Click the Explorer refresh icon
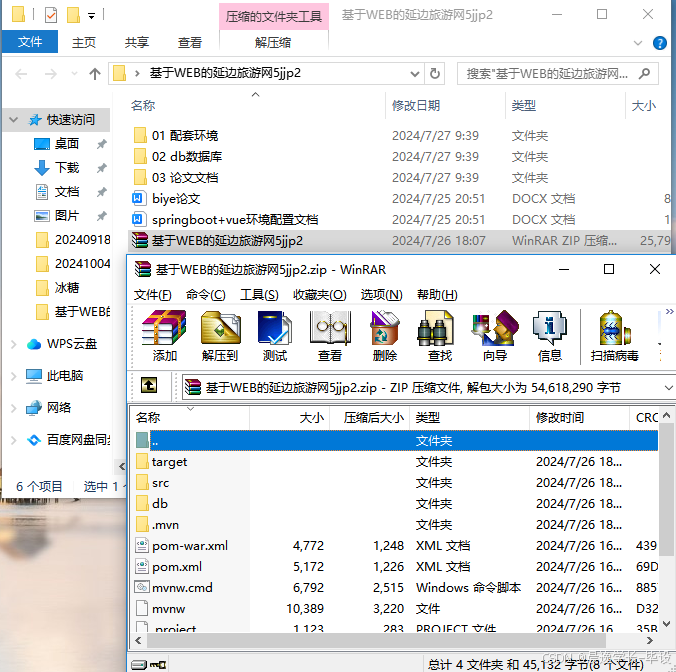The width and height of the screenshot is (676, 672). (x=435, y=74)
